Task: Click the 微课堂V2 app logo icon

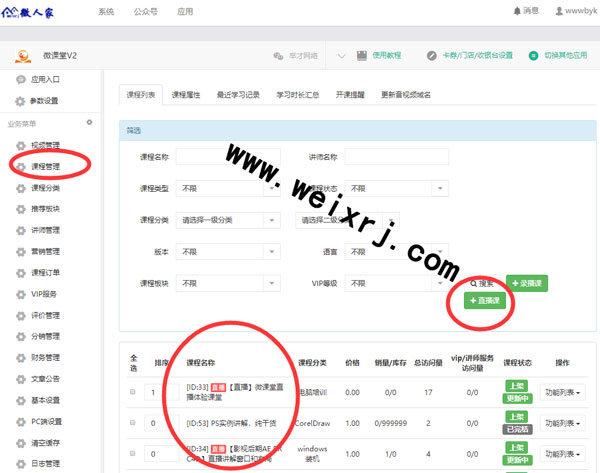Action: 23,55
